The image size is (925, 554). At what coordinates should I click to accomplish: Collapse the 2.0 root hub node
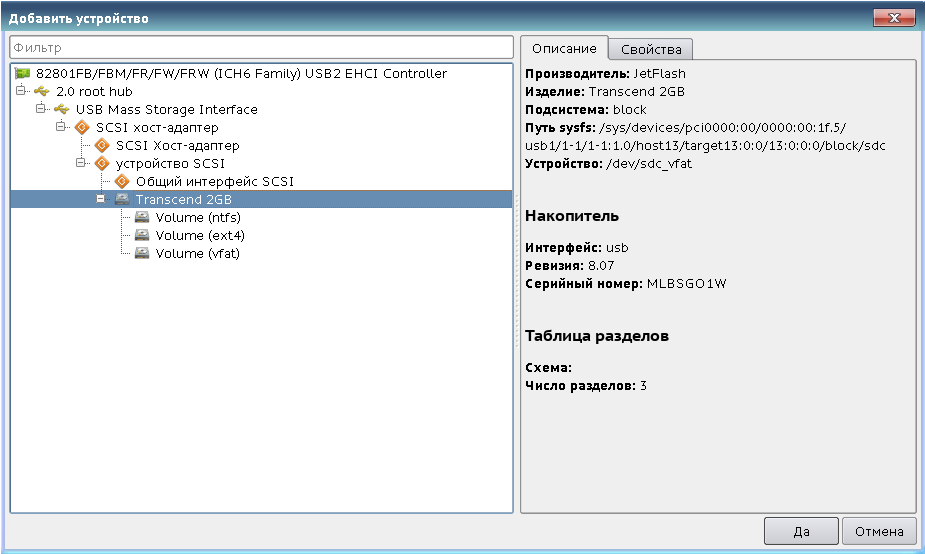(21, 91)
